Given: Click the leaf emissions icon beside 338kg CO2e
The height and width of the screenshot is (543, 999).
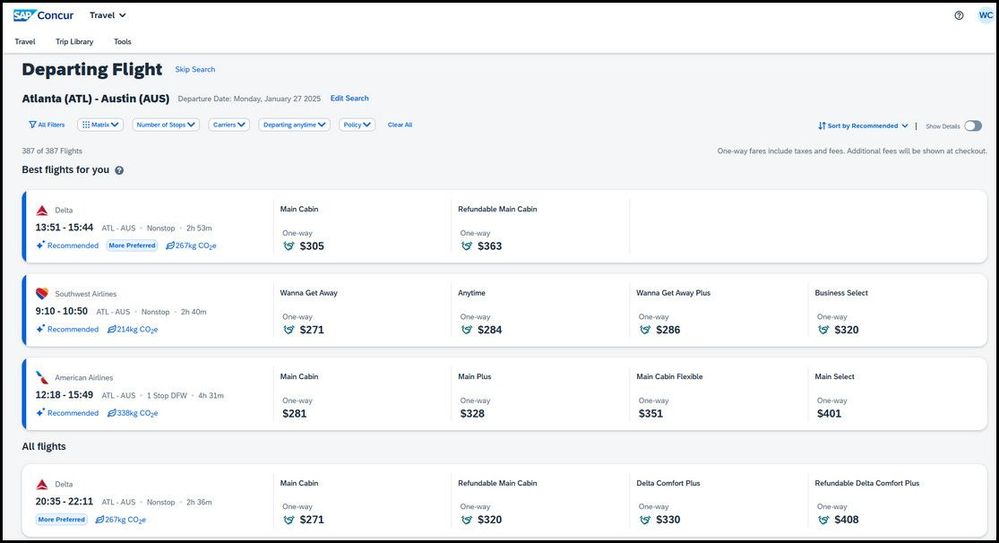Looking at the screenshot, I should (111, 413).
